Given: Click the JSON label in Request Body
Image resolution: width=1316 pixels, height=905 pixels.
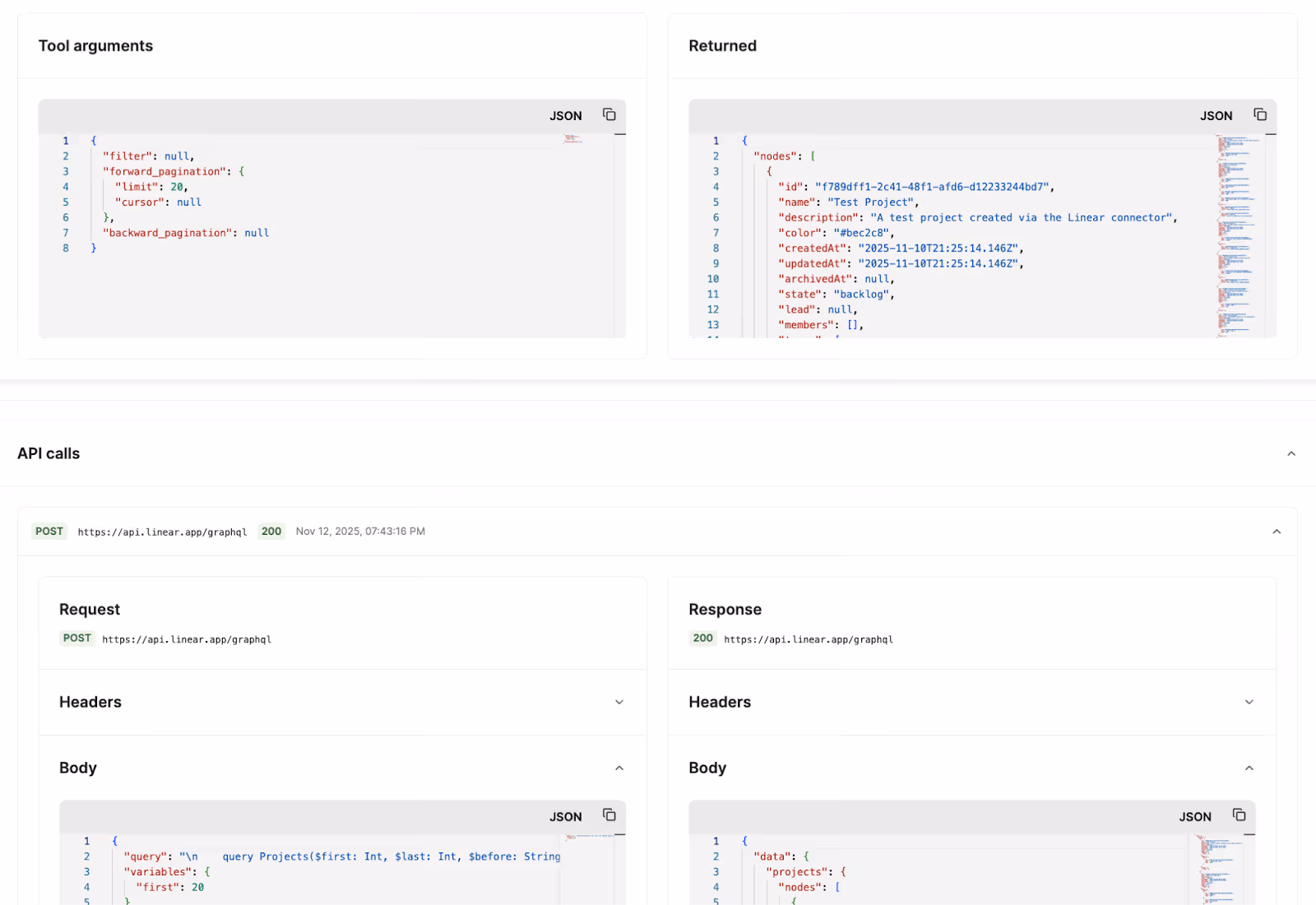Looking at the screenshot, I should click(566, 817).
